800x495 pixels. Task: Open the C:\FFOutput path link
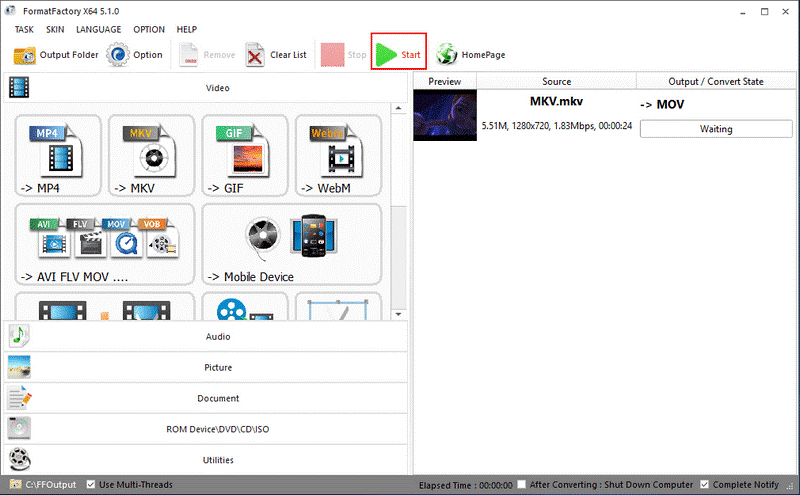click(51, 484)
